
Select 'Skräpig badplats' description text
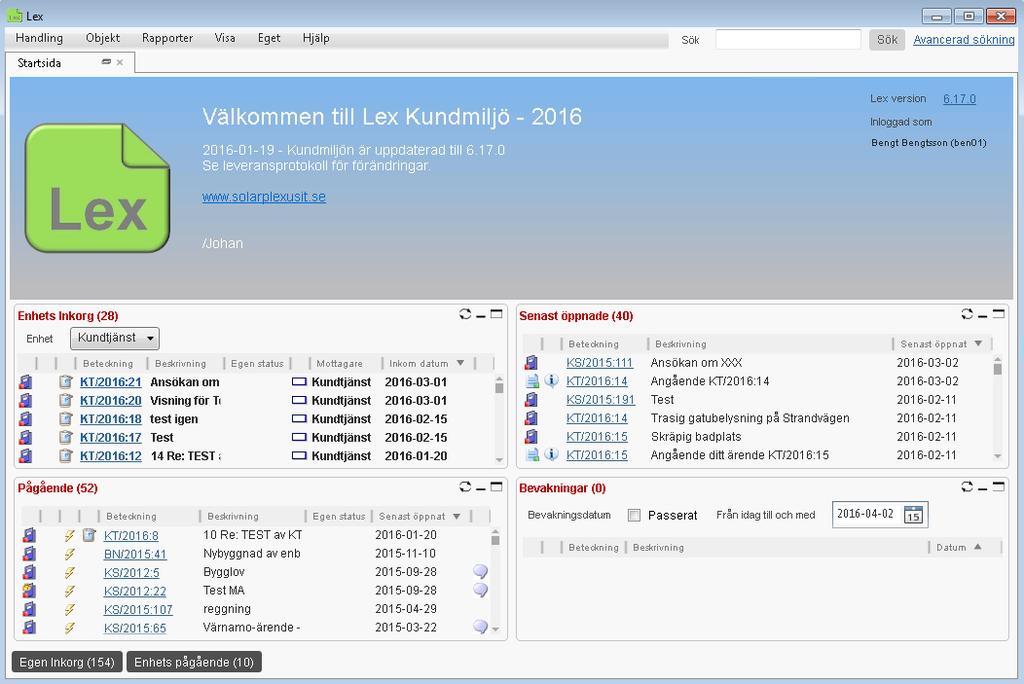point(696,436)
